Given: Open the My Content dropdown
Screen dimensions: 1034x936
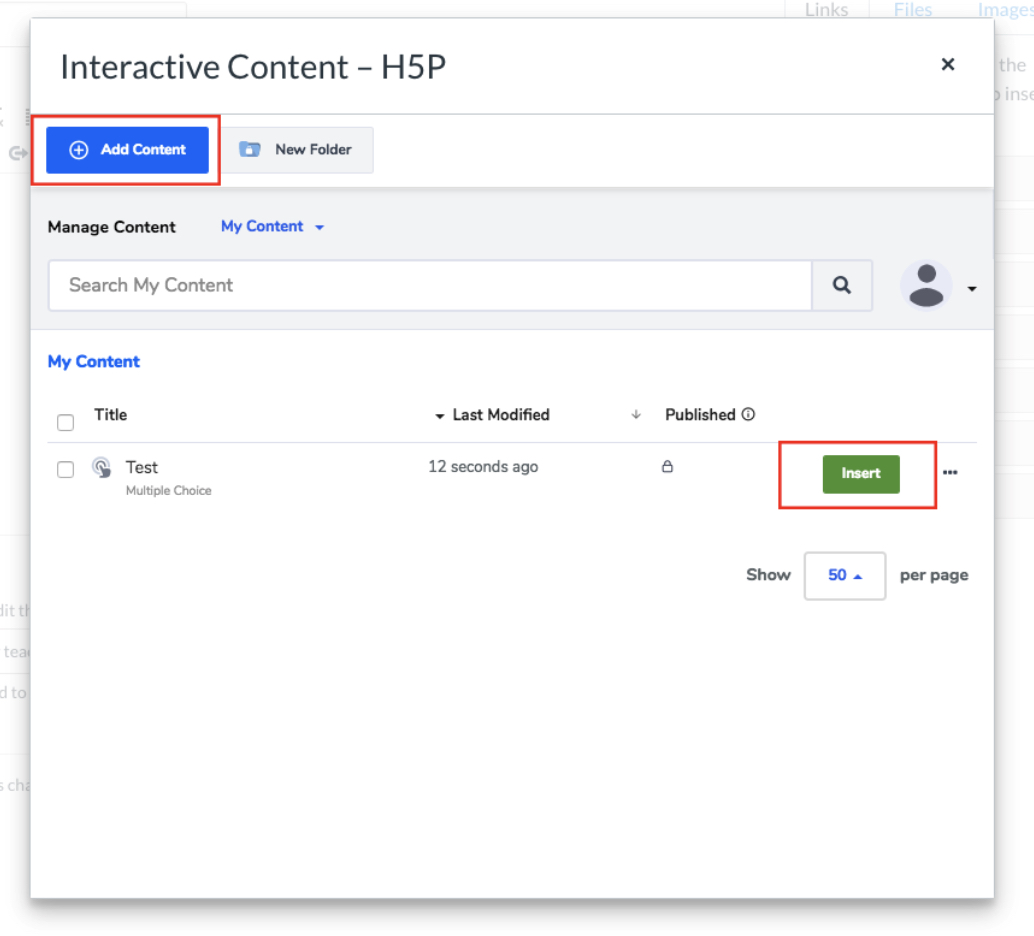Looking at the screenshot, I should pyautogui.click(x=272, y=226).
